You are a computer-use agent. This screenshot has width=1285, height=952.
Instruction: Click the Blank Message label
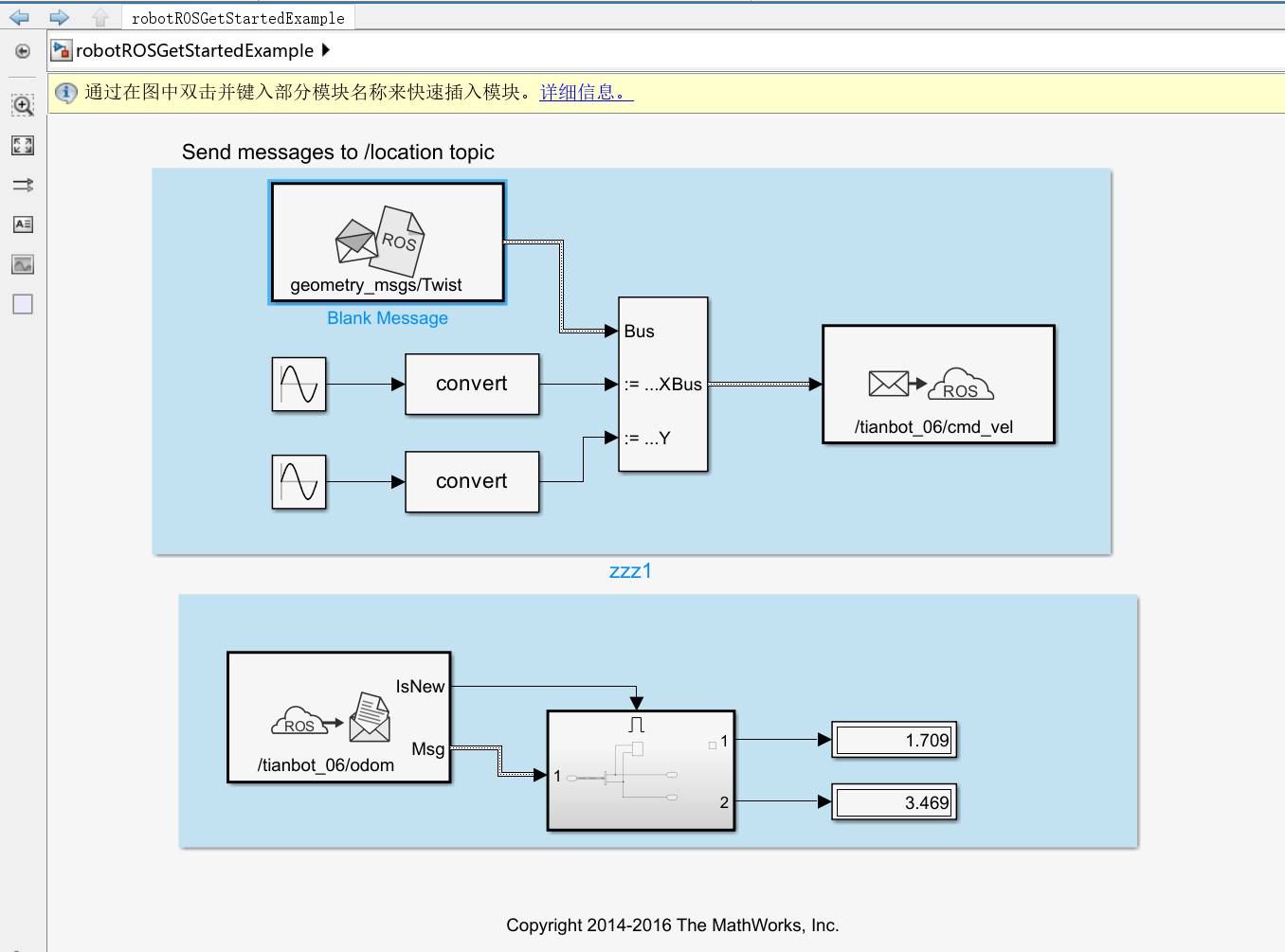(388, 318)
